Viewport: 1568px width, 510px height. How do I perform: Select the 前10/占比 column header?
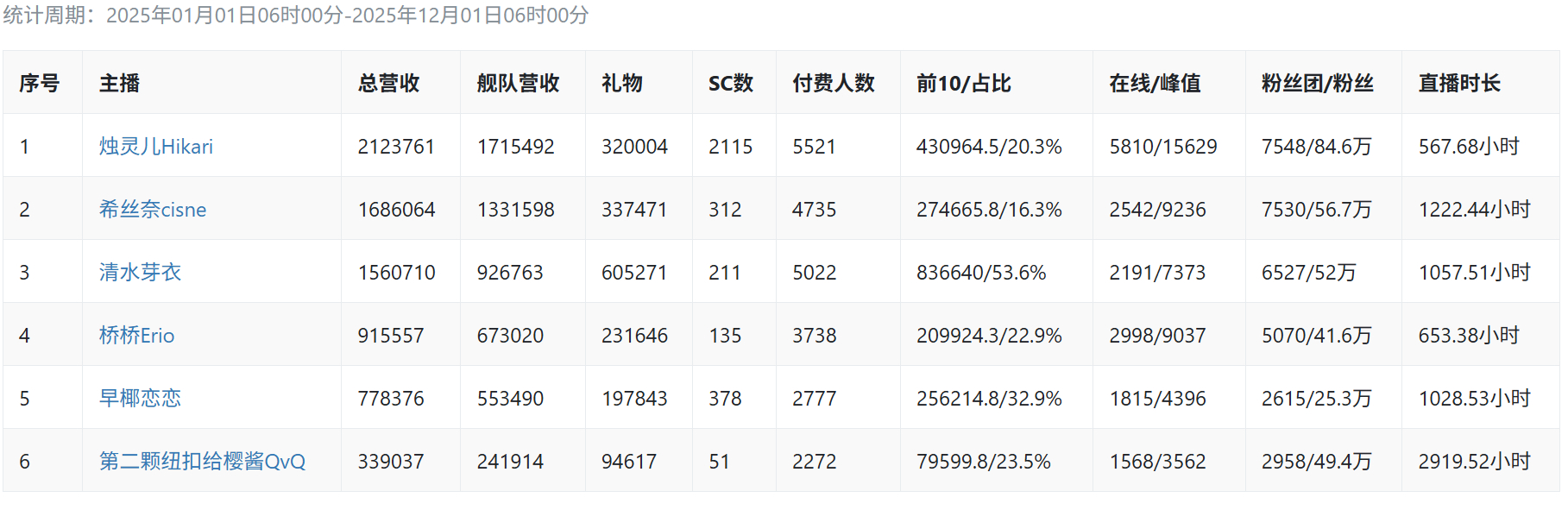(963, 84)
